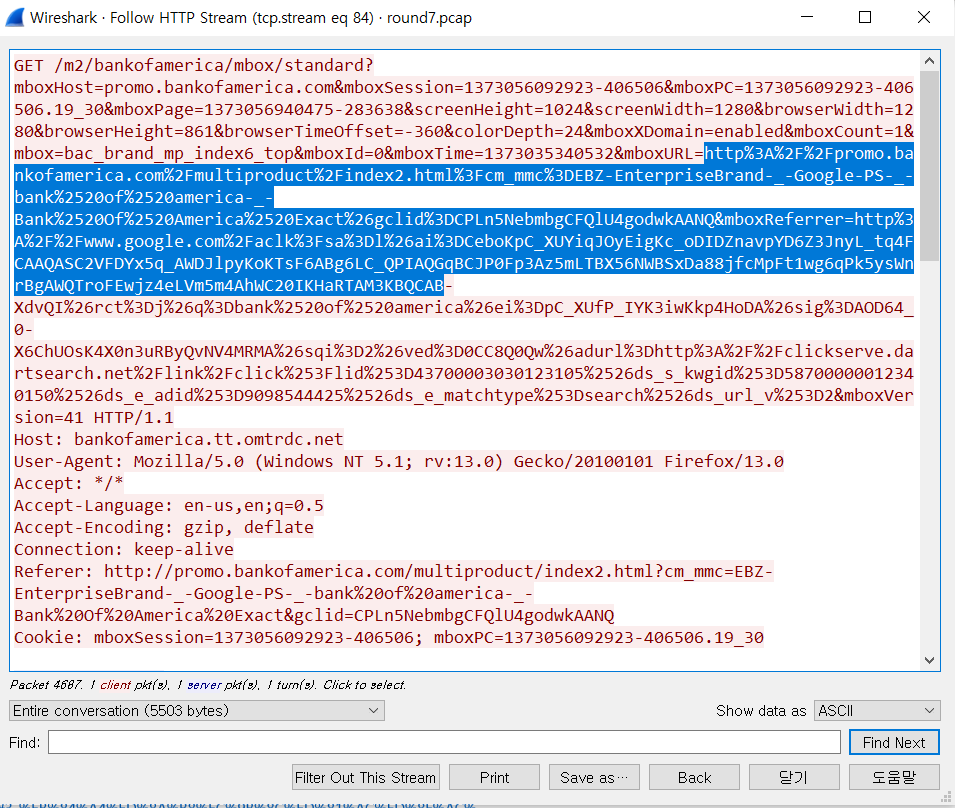Click the 도움말 (Help) button
The height and width of the screenshot is (808, 955).
[894, 778]
